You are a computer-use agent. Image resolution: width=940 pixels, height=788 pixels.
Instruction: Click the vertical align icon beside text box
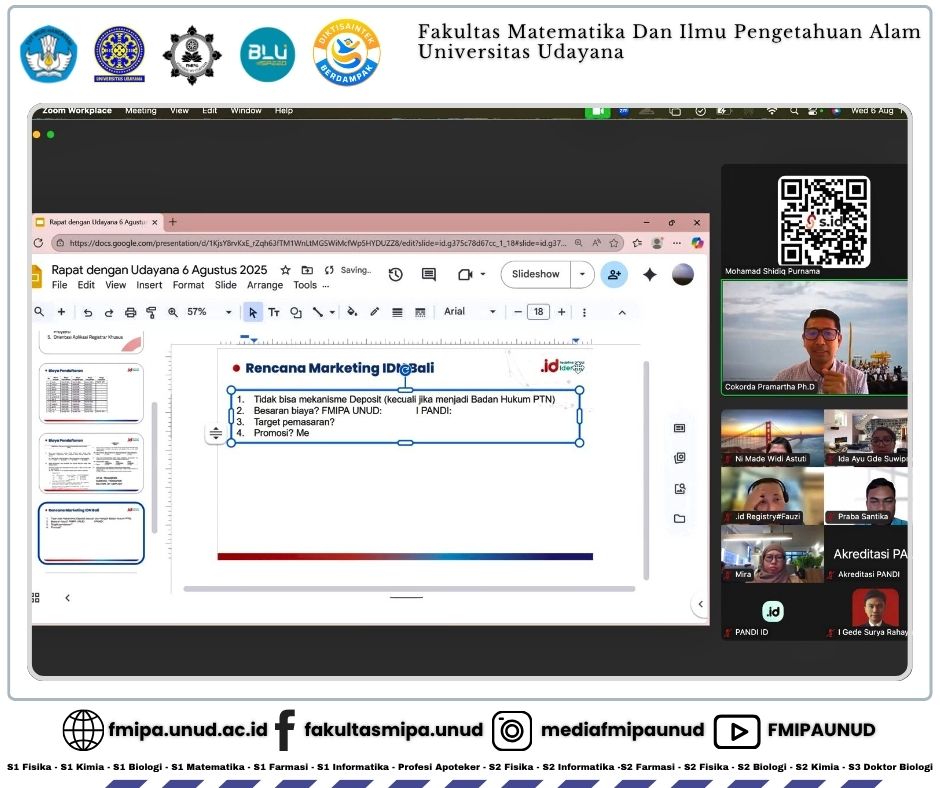pyautogui.click(x=216, y=433)
